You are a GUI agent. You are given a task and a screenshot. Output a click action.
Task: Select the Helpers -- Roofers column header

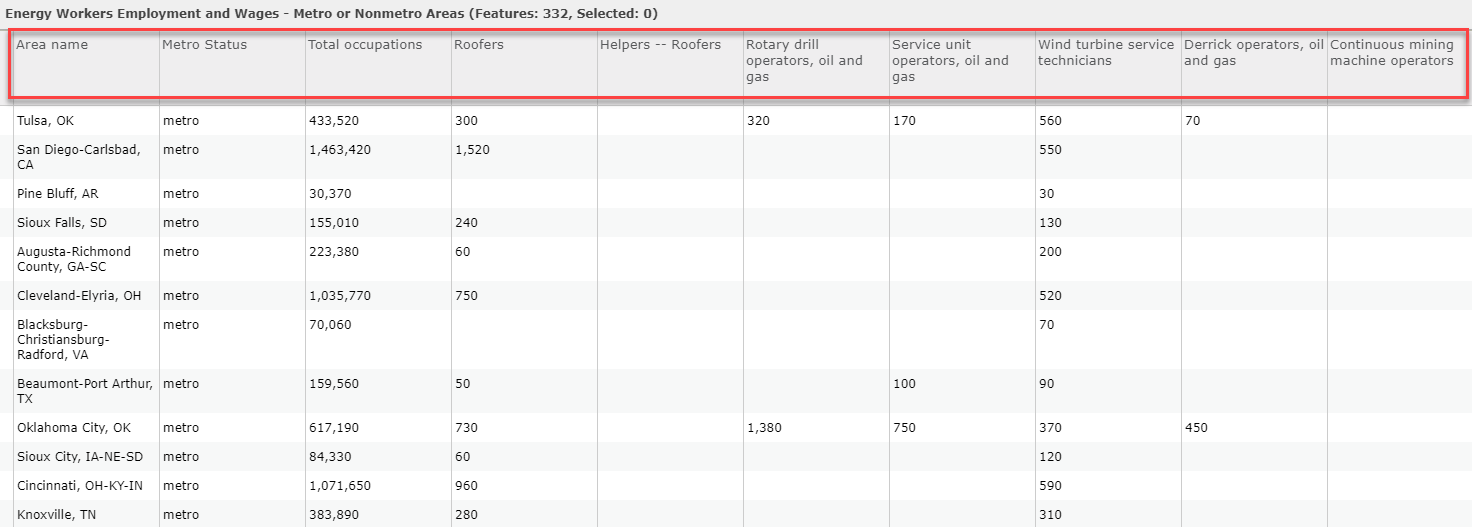(670, 64)
